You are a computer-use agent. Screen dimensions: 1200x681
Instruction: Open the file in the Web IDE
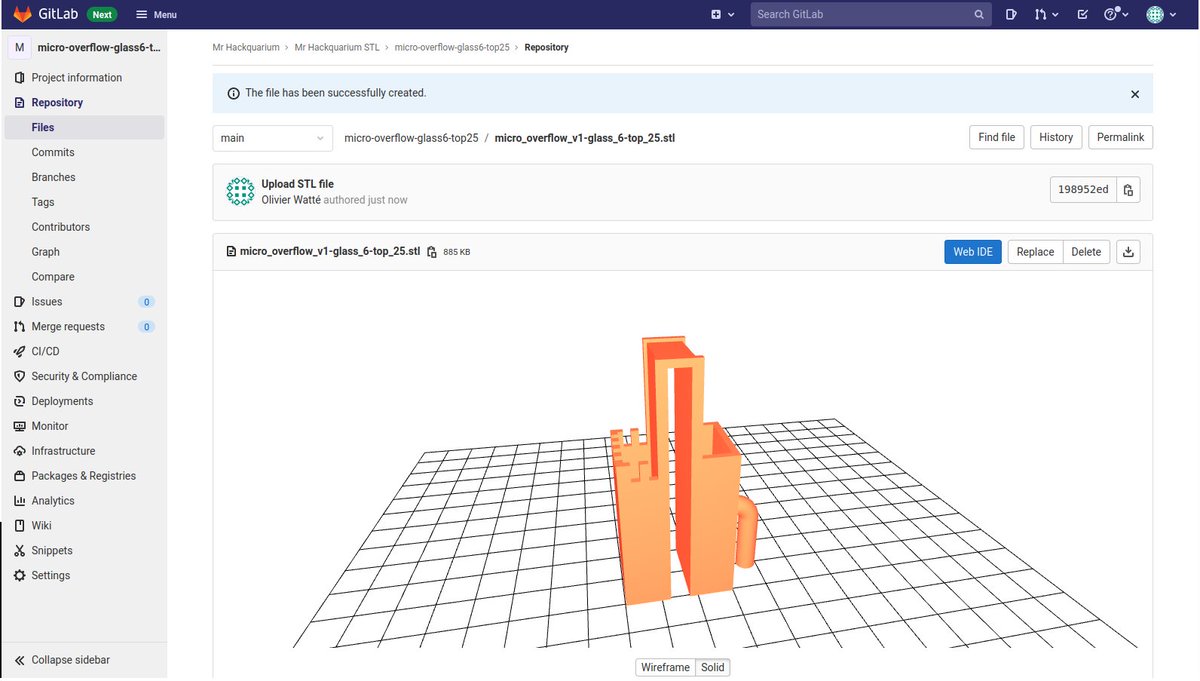point(972,251)
